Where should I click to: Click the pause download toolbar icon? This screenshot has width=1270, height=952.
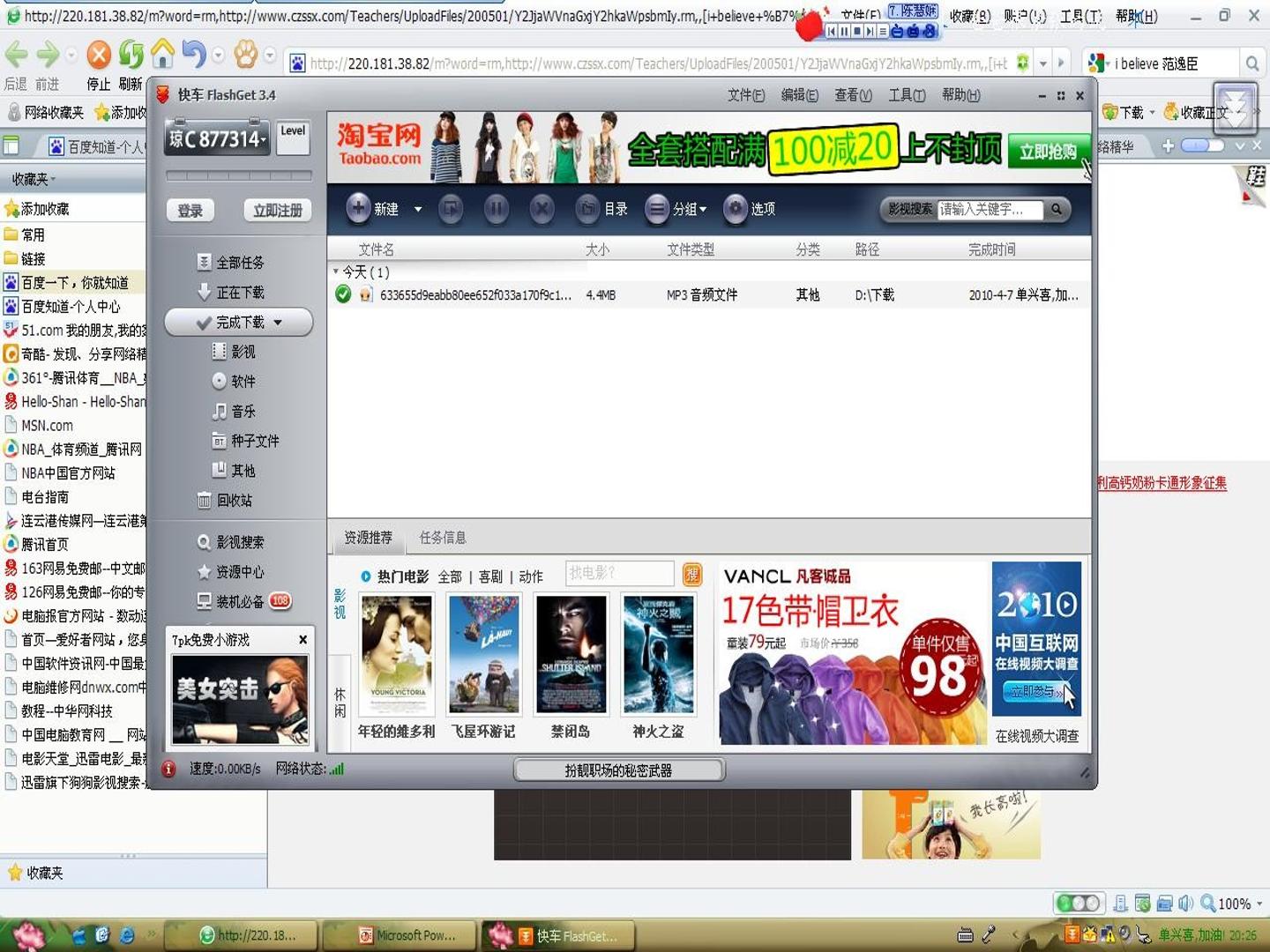pyautogui.click(x=496, y=209)
